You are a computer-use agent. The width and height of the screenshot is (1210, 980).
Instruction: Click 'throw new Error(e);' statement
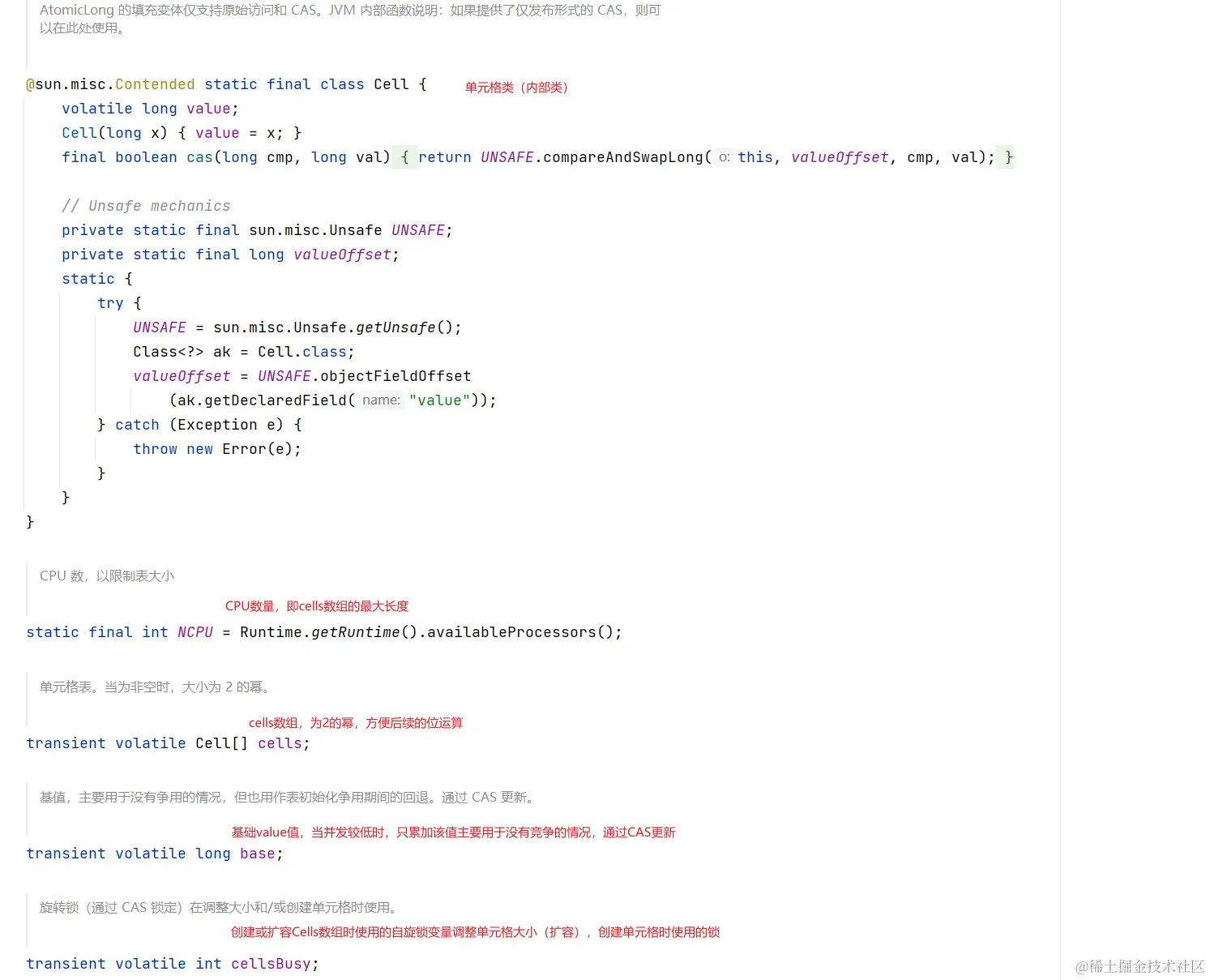pyautogui.click(x=217, y=449)
